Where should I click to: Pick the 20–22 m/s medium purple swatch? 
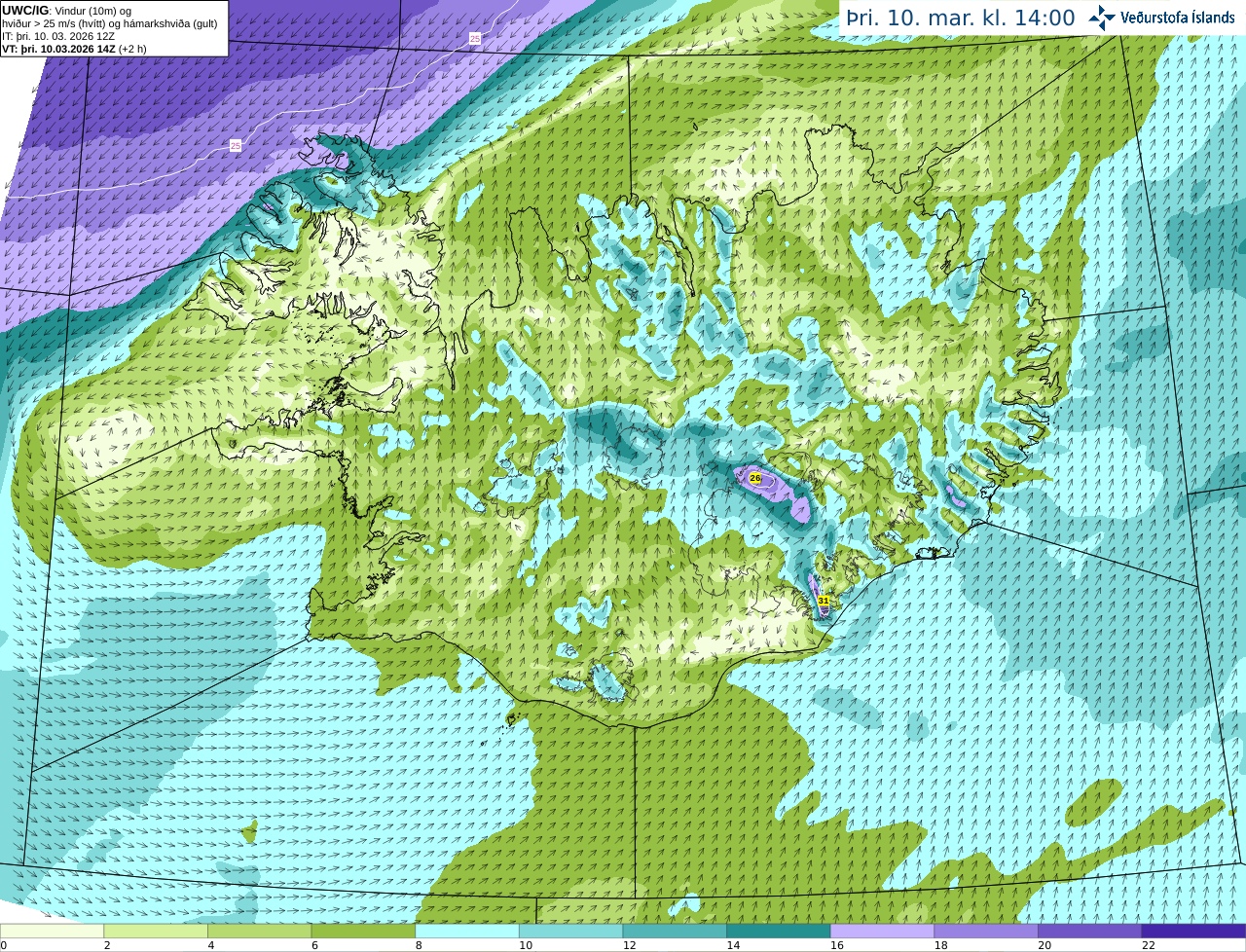[1090, 931]
